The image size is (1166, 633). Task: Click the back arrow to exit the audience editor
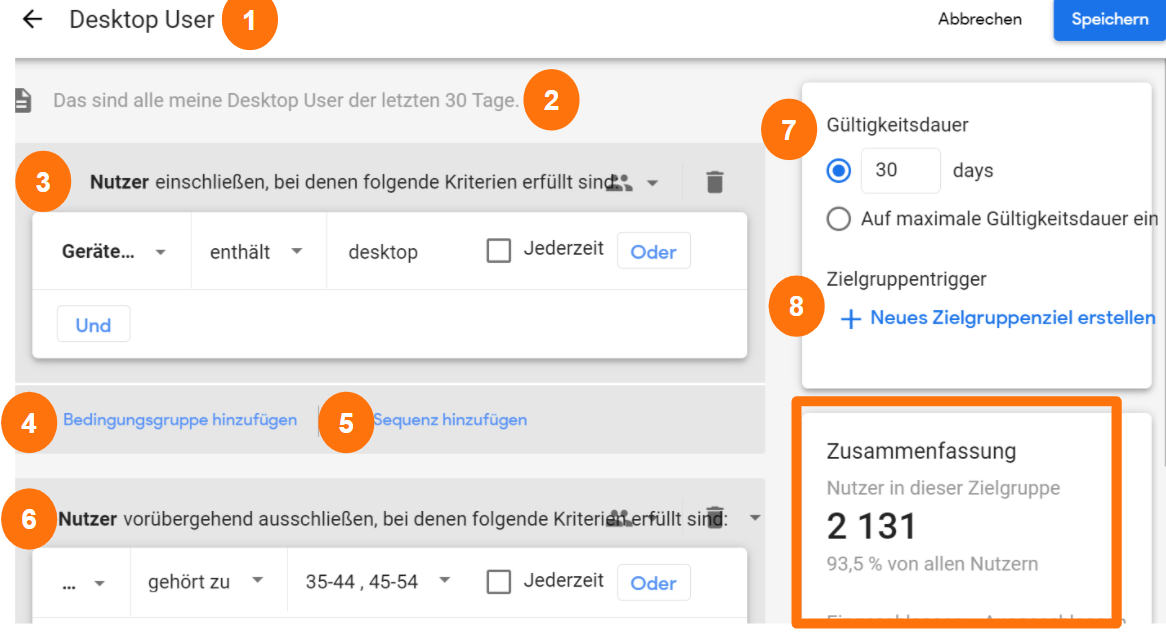[x=30, y=19]
